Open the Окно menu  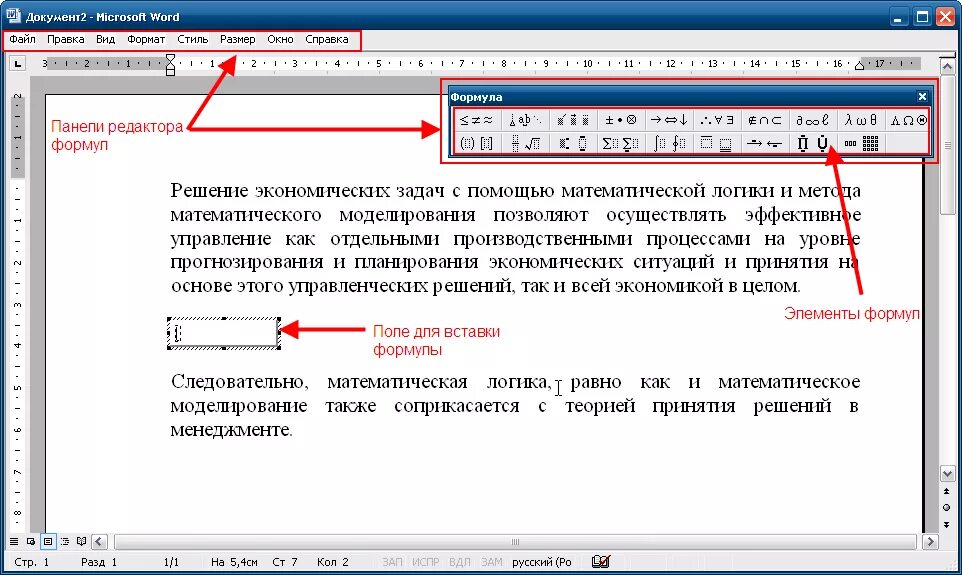[x=280, y=39]
